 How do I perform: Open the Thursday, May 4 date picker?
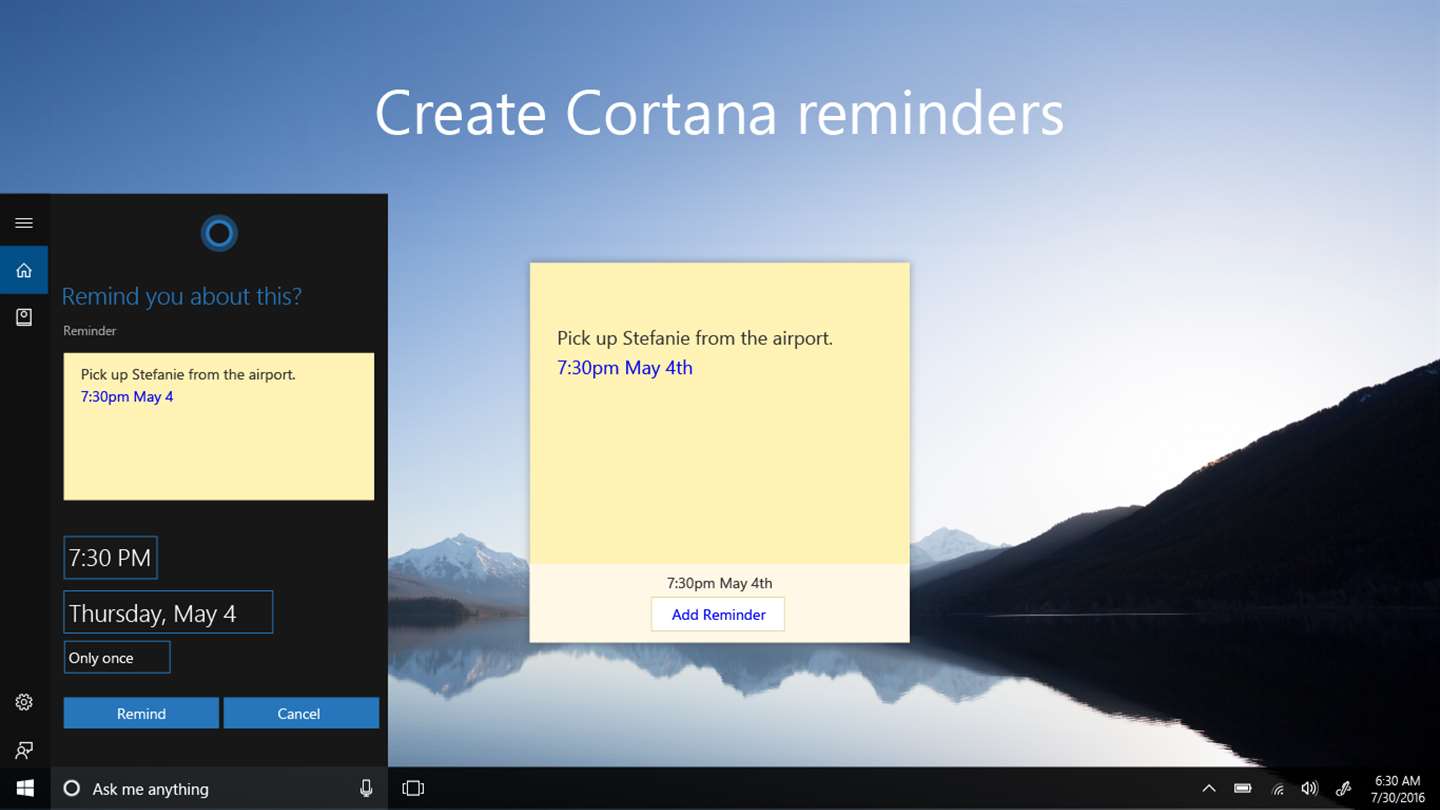coord(168,612)
